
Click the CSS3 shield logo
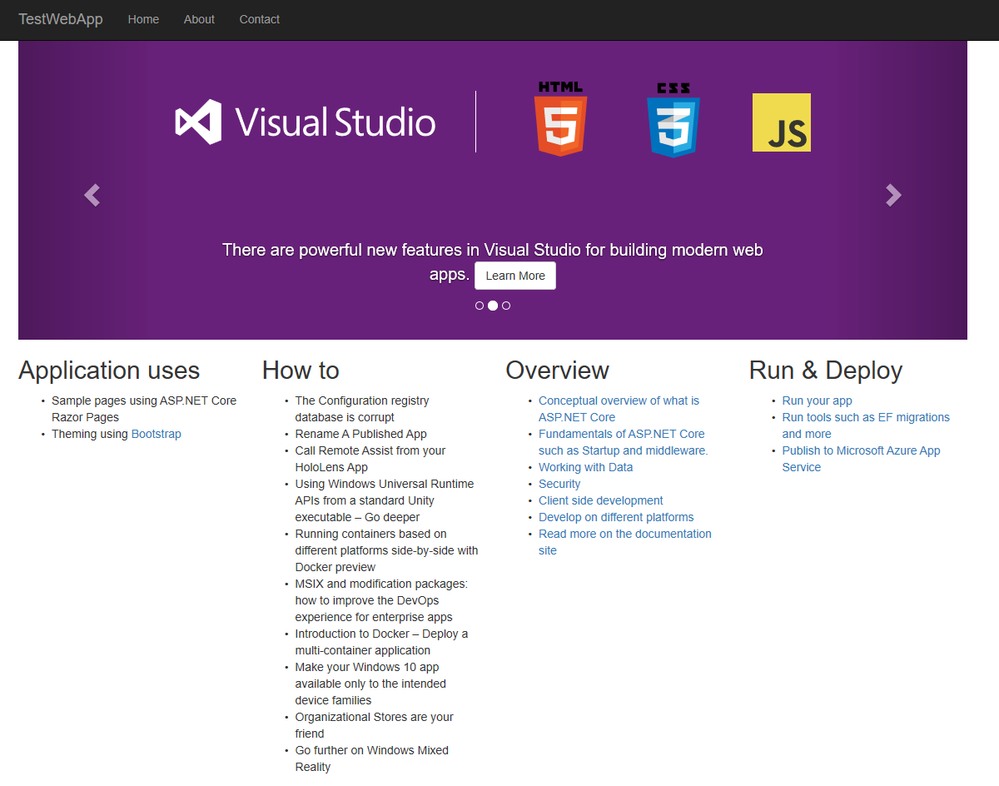[673, 120]
